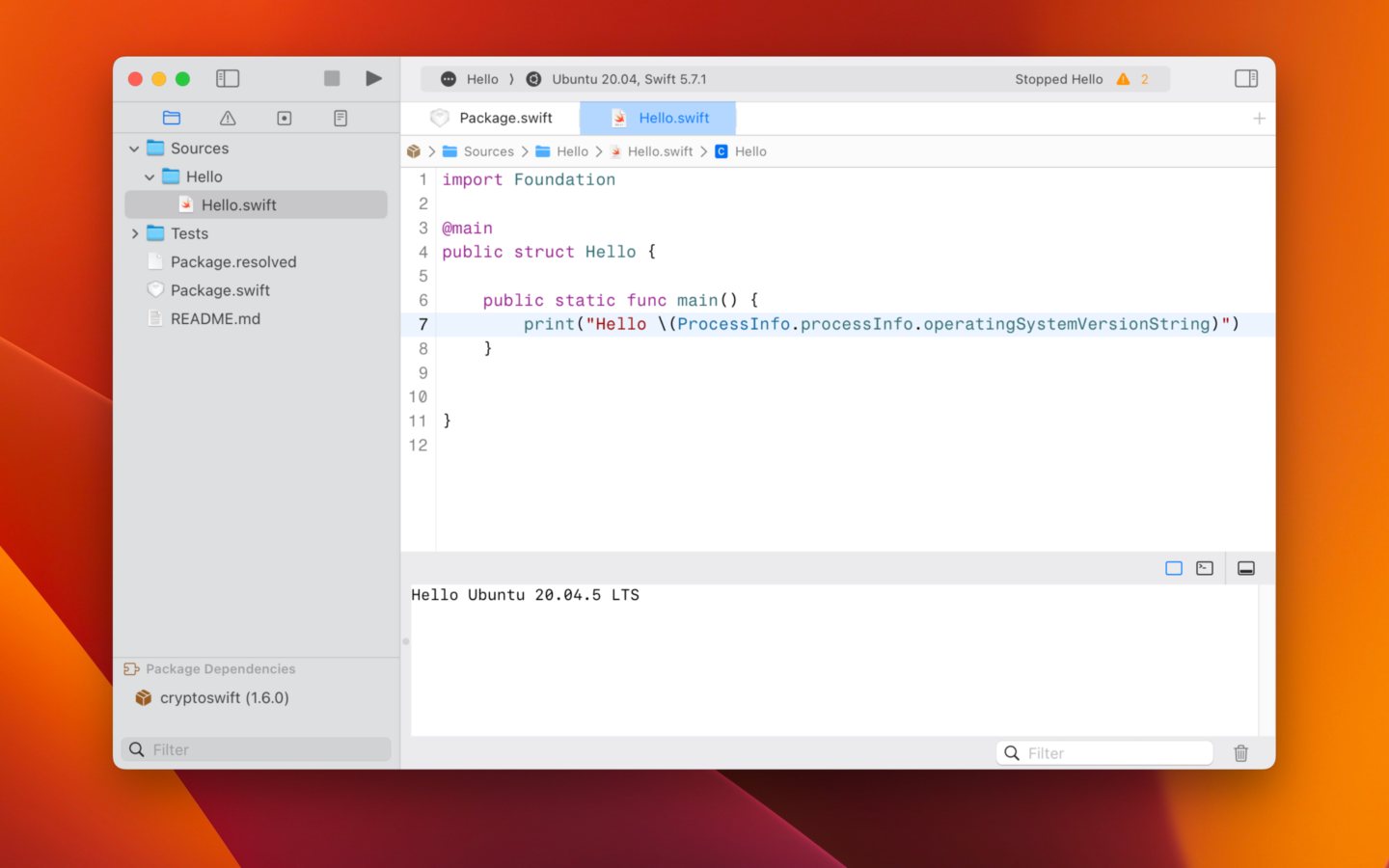
Task: Click Sources in the jump bar breadcrumb
Action: coord(487,151)
